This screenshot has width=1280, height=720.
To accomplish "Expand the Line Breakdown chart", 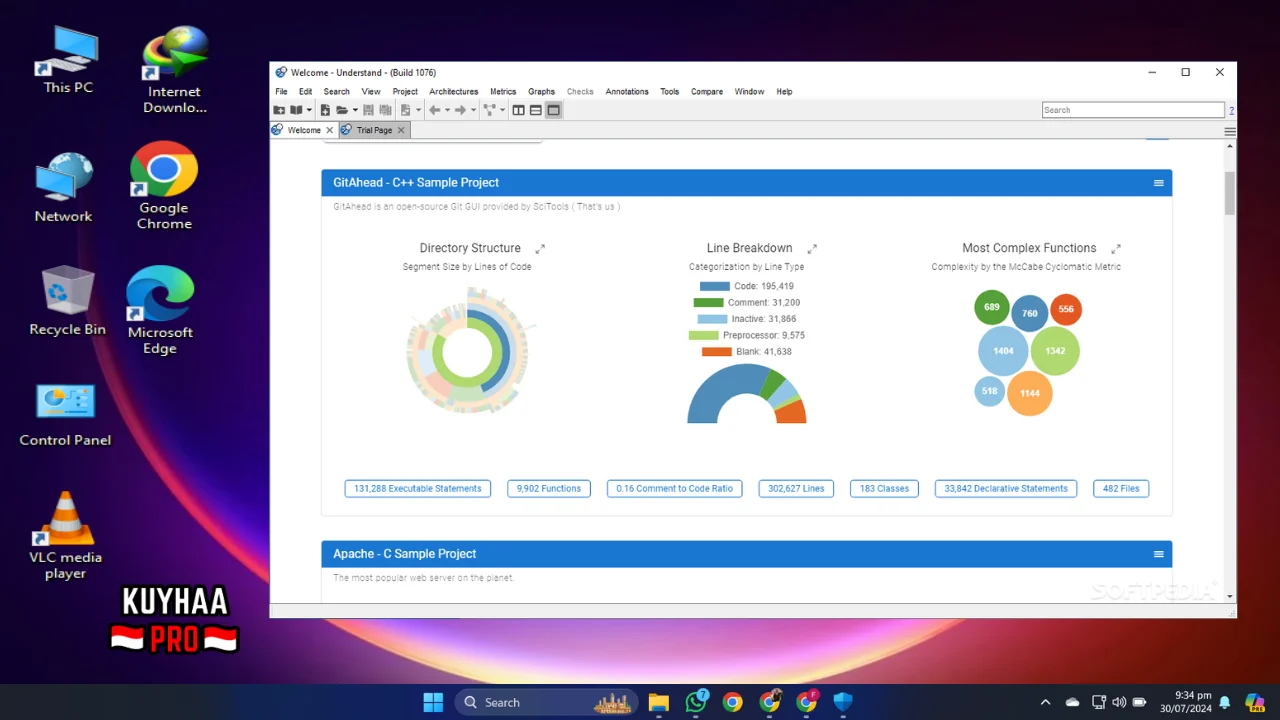I will (x=812, y=248).
